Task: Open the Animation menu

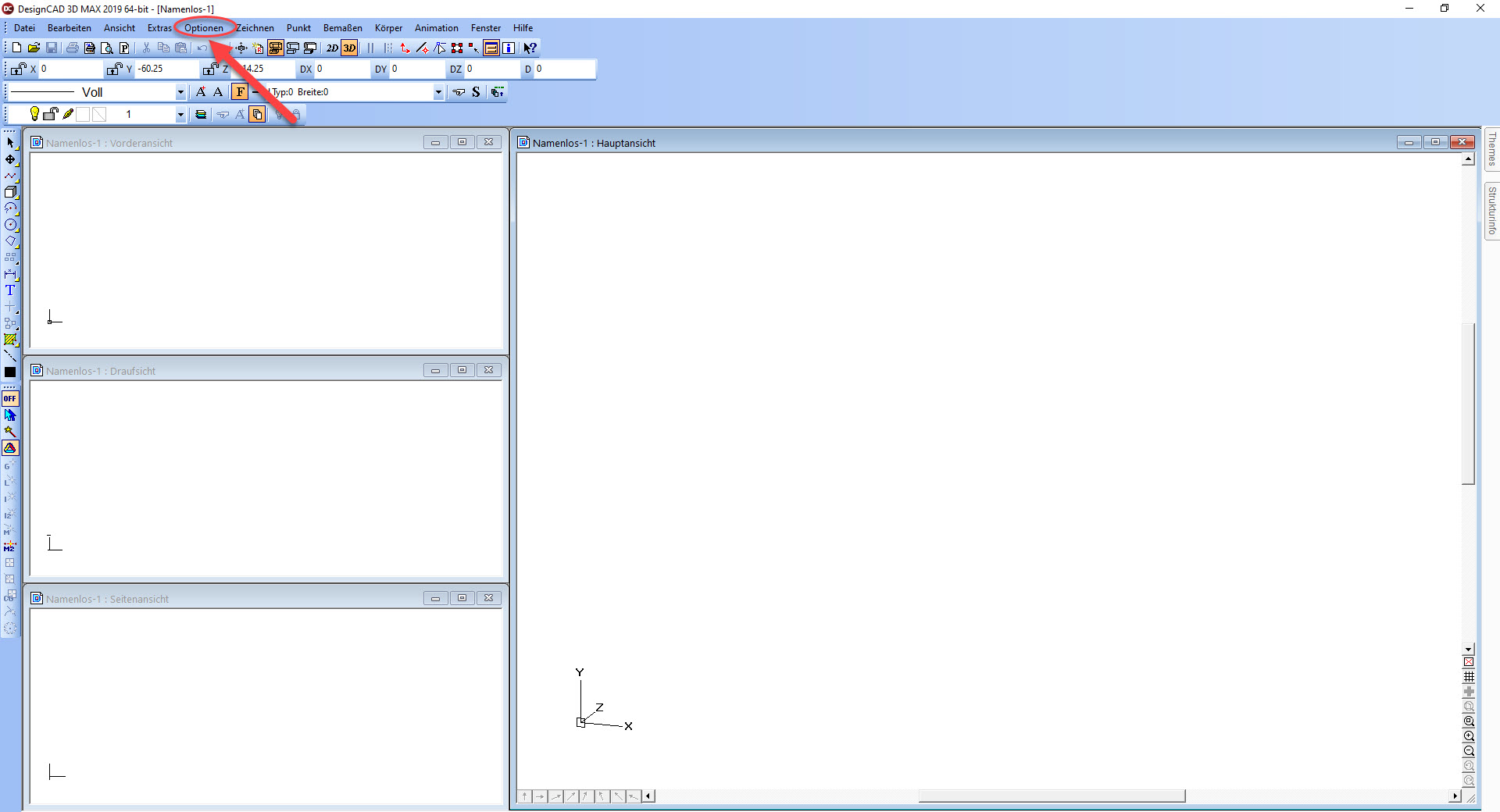Action: pos(437,28)
